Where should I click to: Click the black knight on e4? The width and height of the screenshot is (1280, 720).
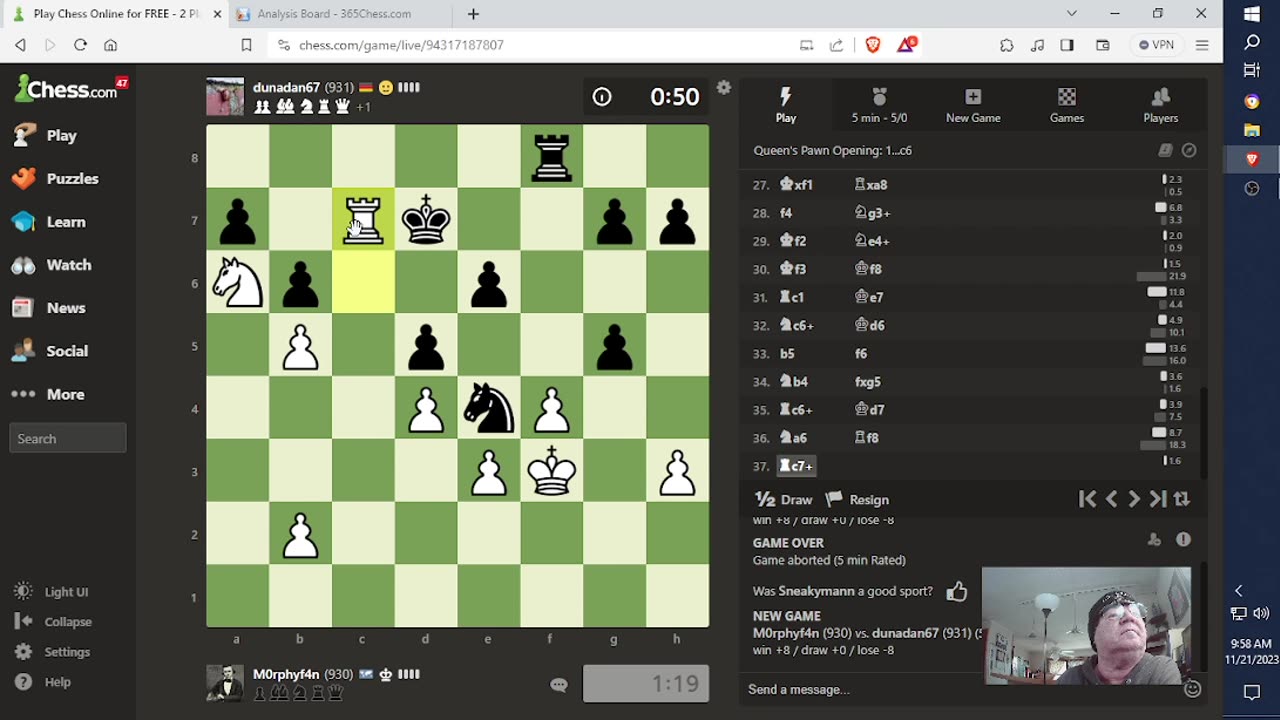click(x=489, y=408)
